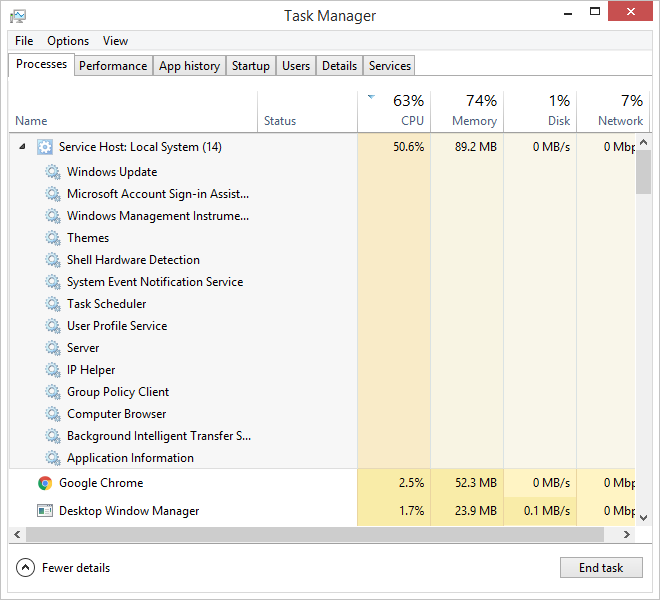Click the Windows Update service gear icon
Viewport: 660px width, 600px height.
[53, 172]
